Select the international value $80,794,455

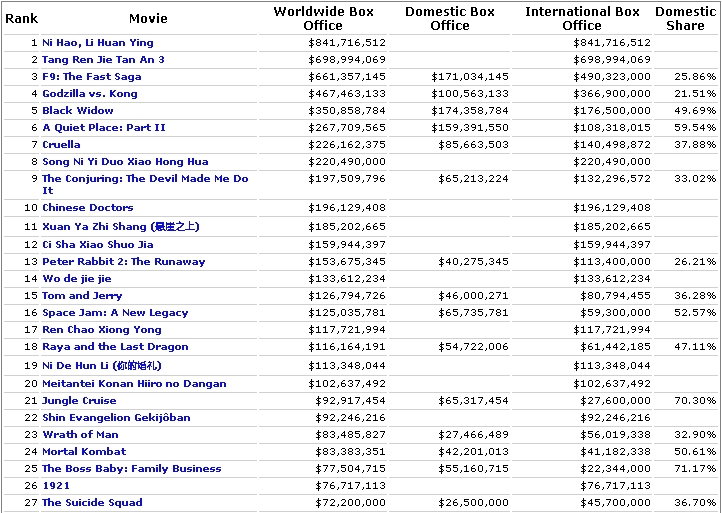tap(615, 296)
